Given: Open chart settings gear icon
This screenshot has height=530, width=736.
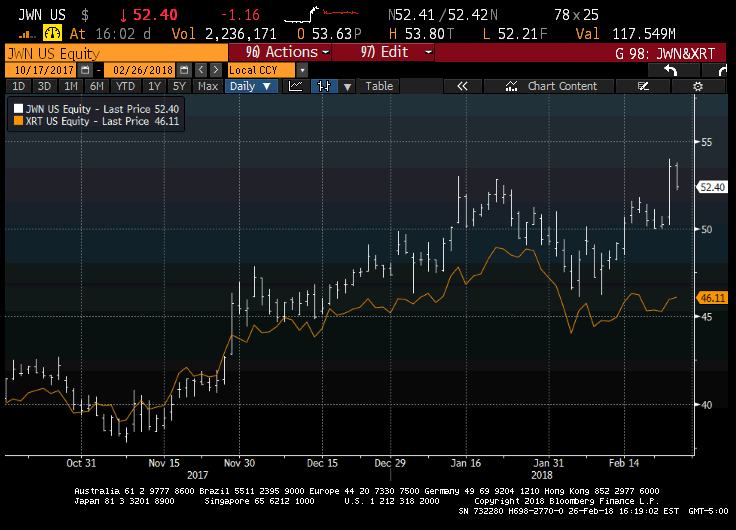Looking at the screenshot, I should (x=698, y=86).
